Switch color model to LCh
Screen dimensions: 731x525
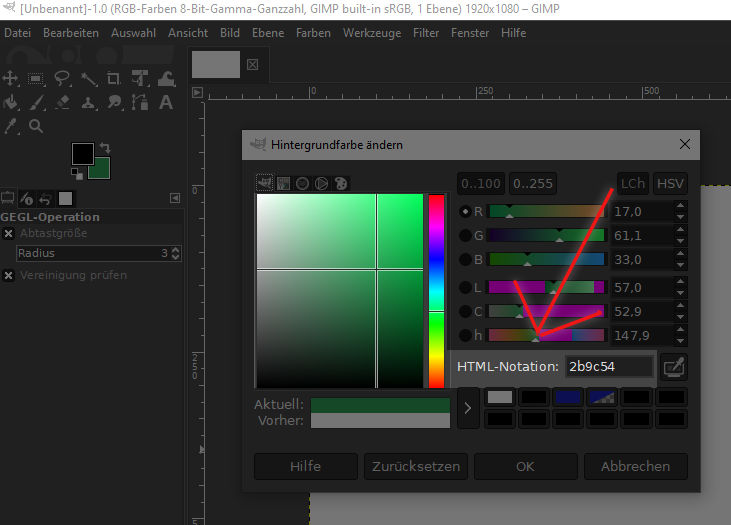633,183
